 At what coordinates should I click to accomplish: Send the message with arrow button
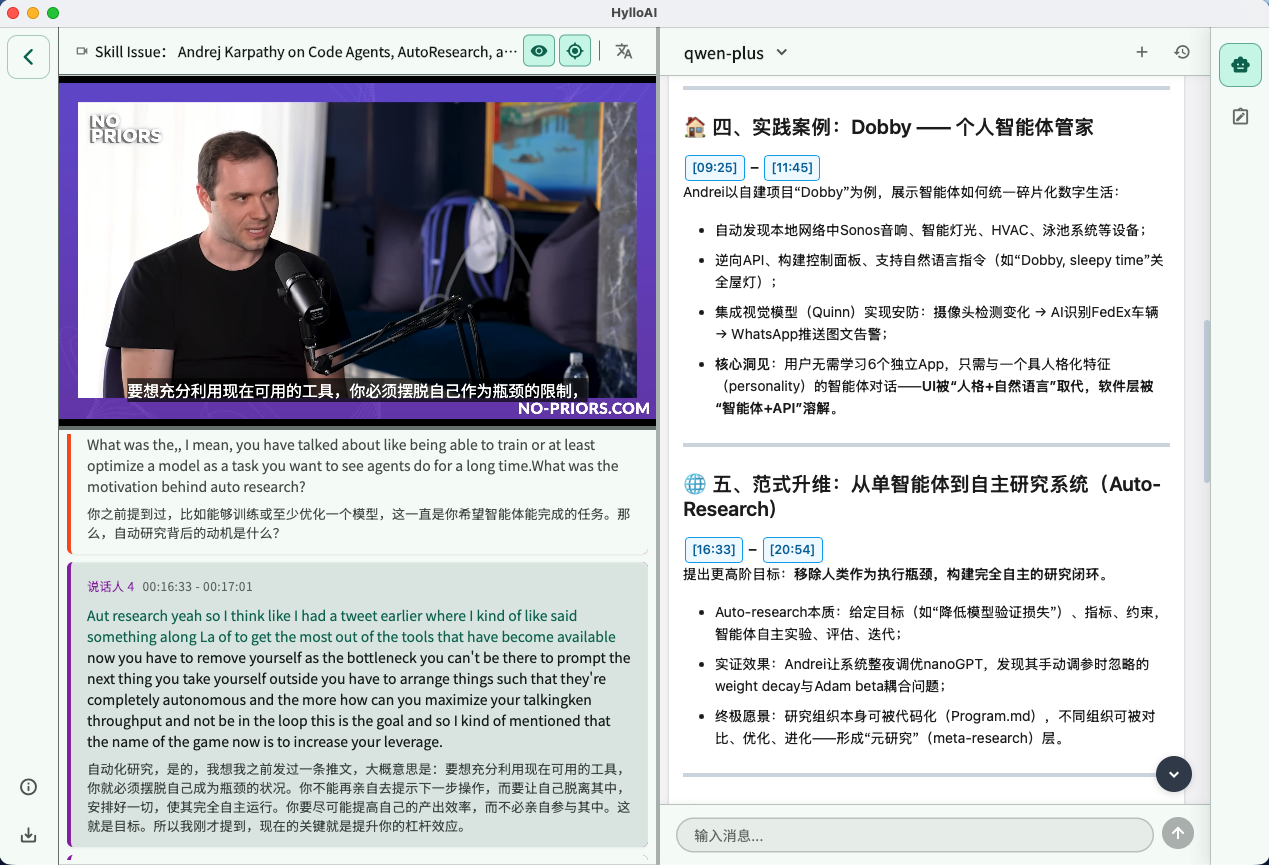[1178, 834]
